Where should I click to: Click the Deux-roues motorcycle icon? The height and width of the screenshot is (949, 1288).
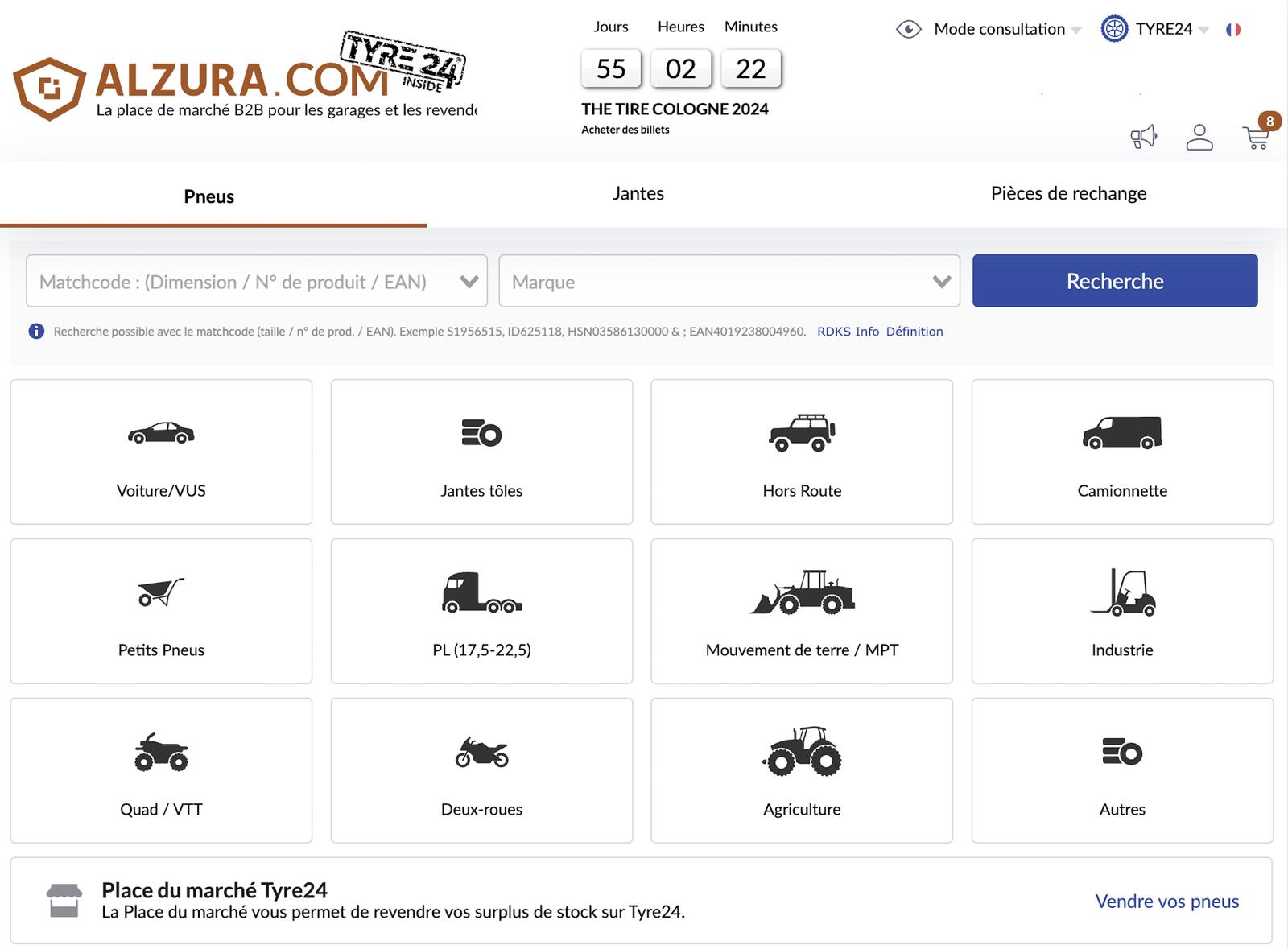481,751
